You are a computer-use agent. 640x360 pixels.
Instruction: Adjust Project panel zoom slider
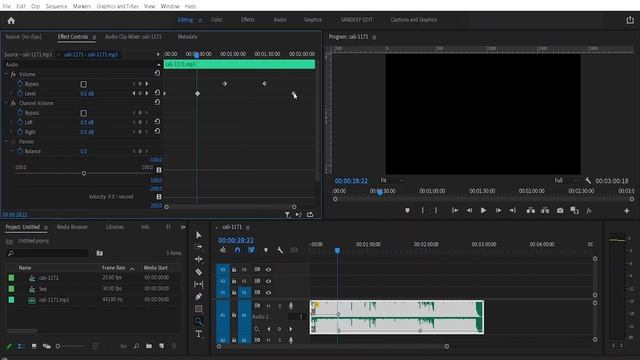tap(58, 346)
